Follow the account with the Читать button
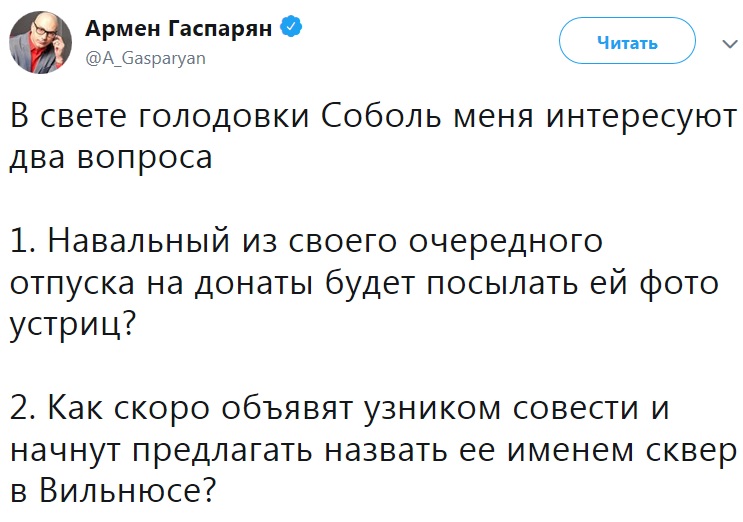Image resolution: width=743 pixels, height=522 pixels. 627,41
